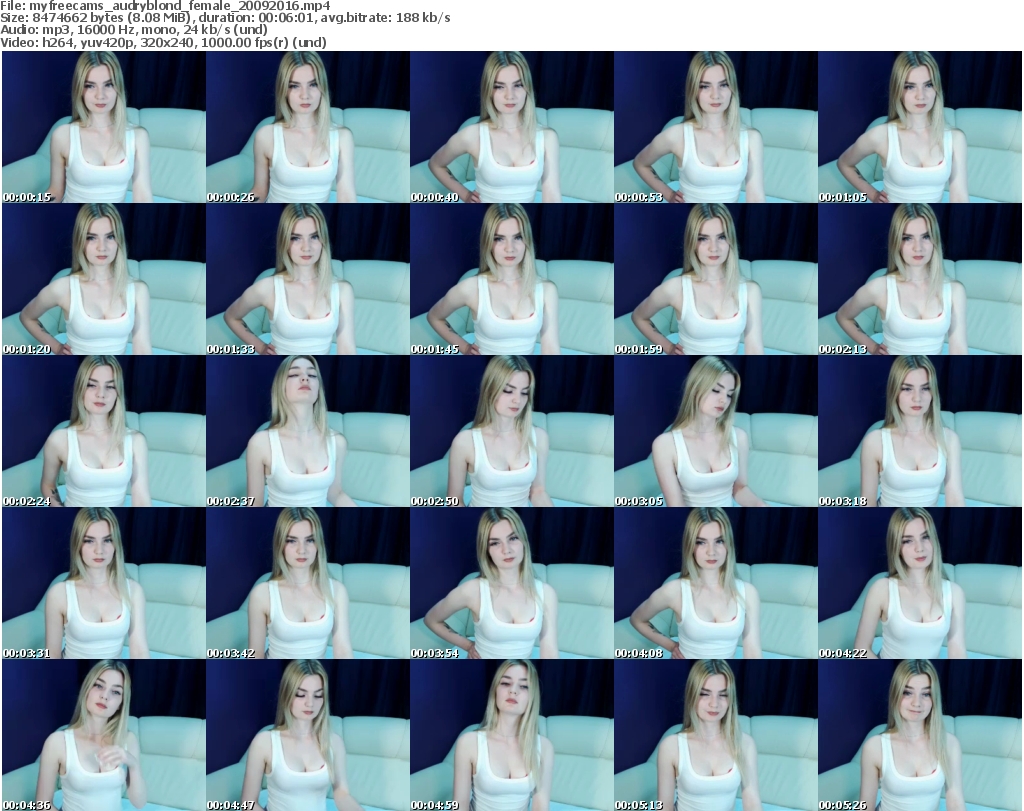Choose the thumbnail frame stamped 00:03:54

511,583
